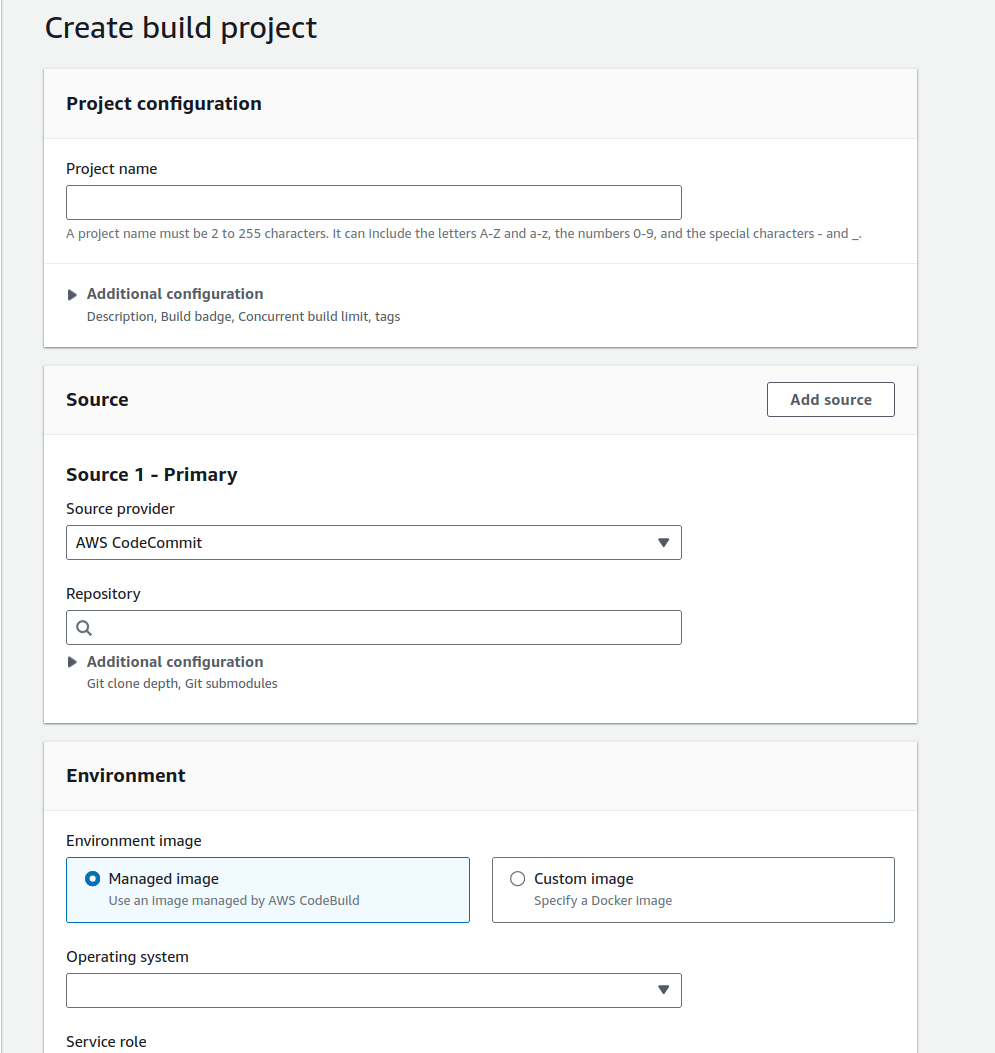Select the Custom image radio button

pyautogui.click(x=518, y=878)
